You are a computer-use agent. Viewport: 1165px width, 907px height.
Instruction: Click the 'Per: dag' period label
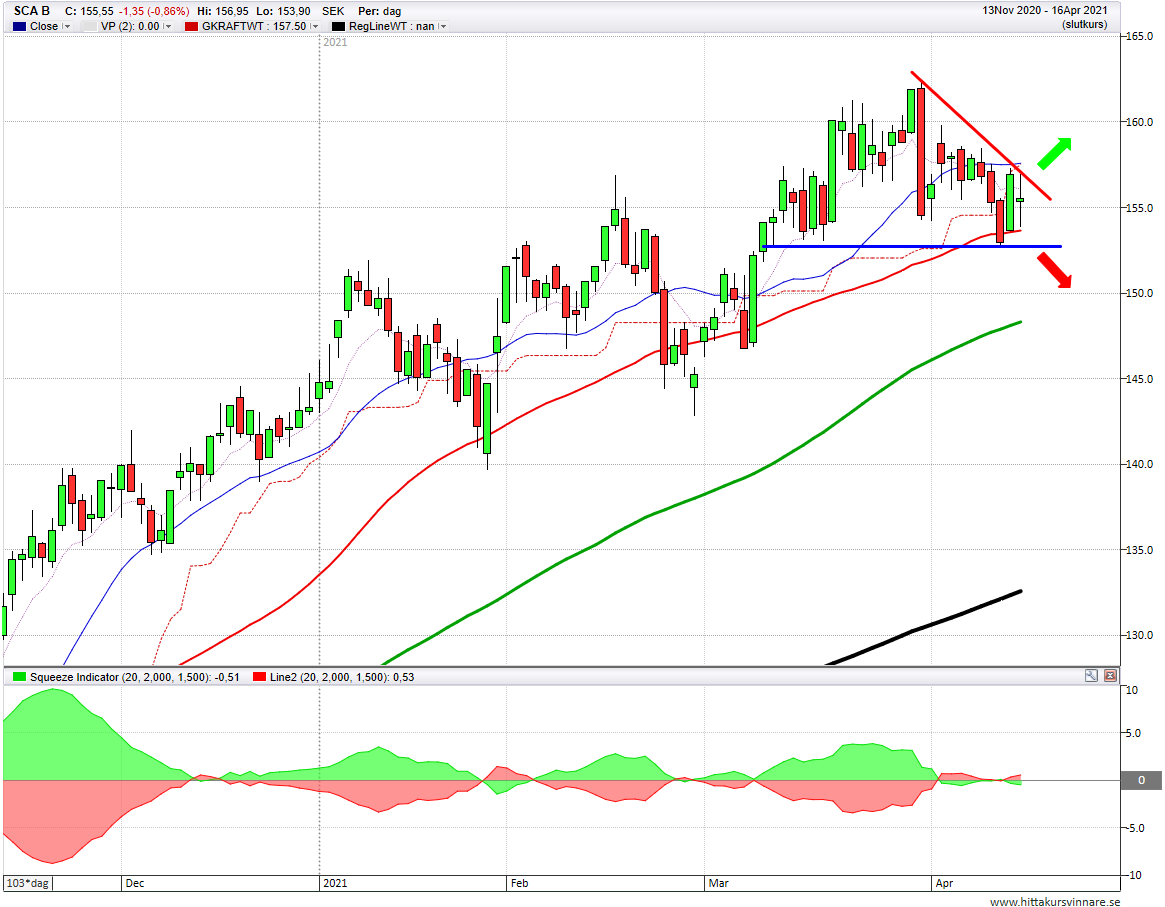click(x=380, y=11)
